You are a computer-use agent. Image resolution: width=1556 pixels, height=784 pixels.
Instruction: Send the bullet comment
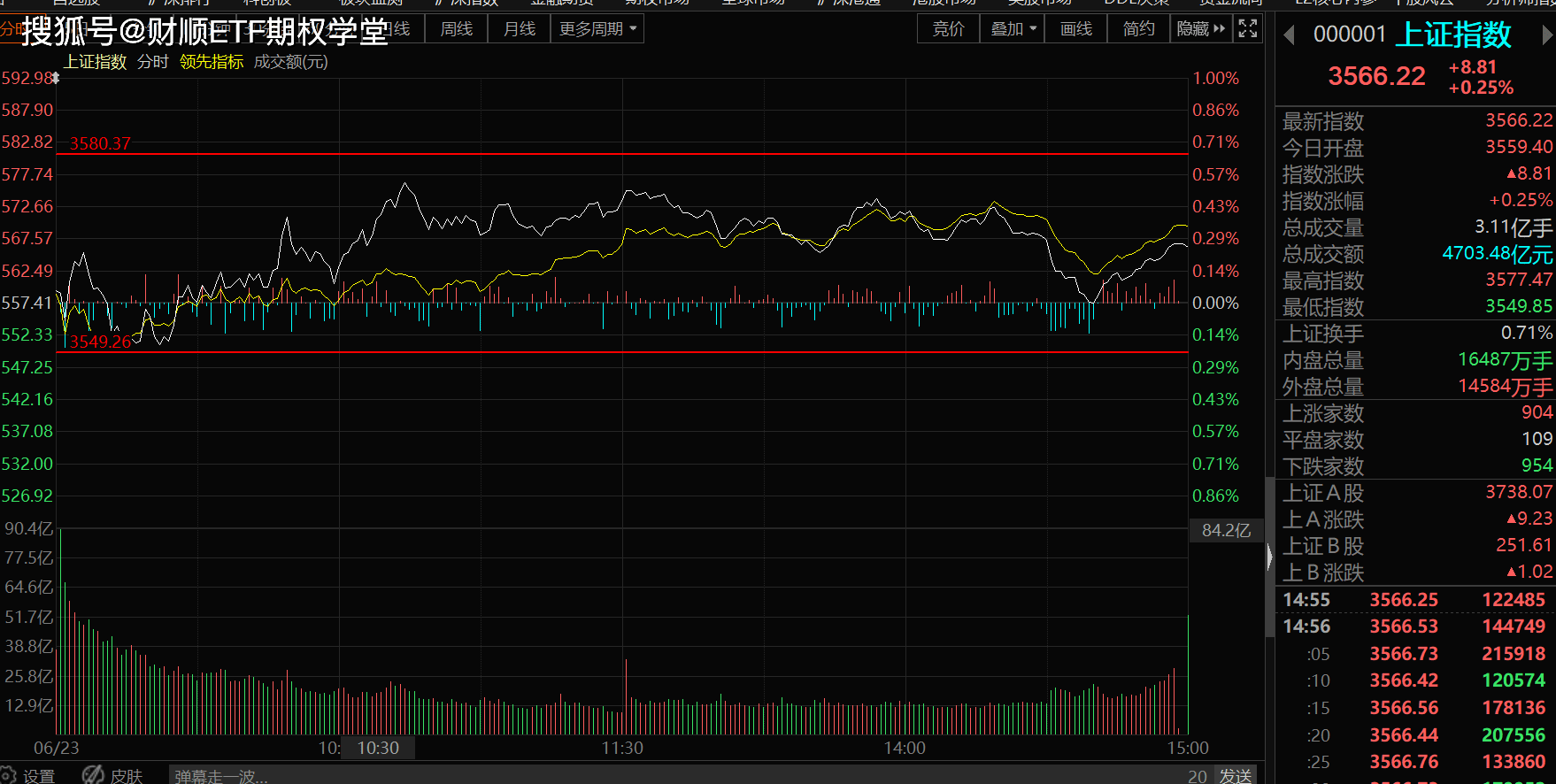1235,775
